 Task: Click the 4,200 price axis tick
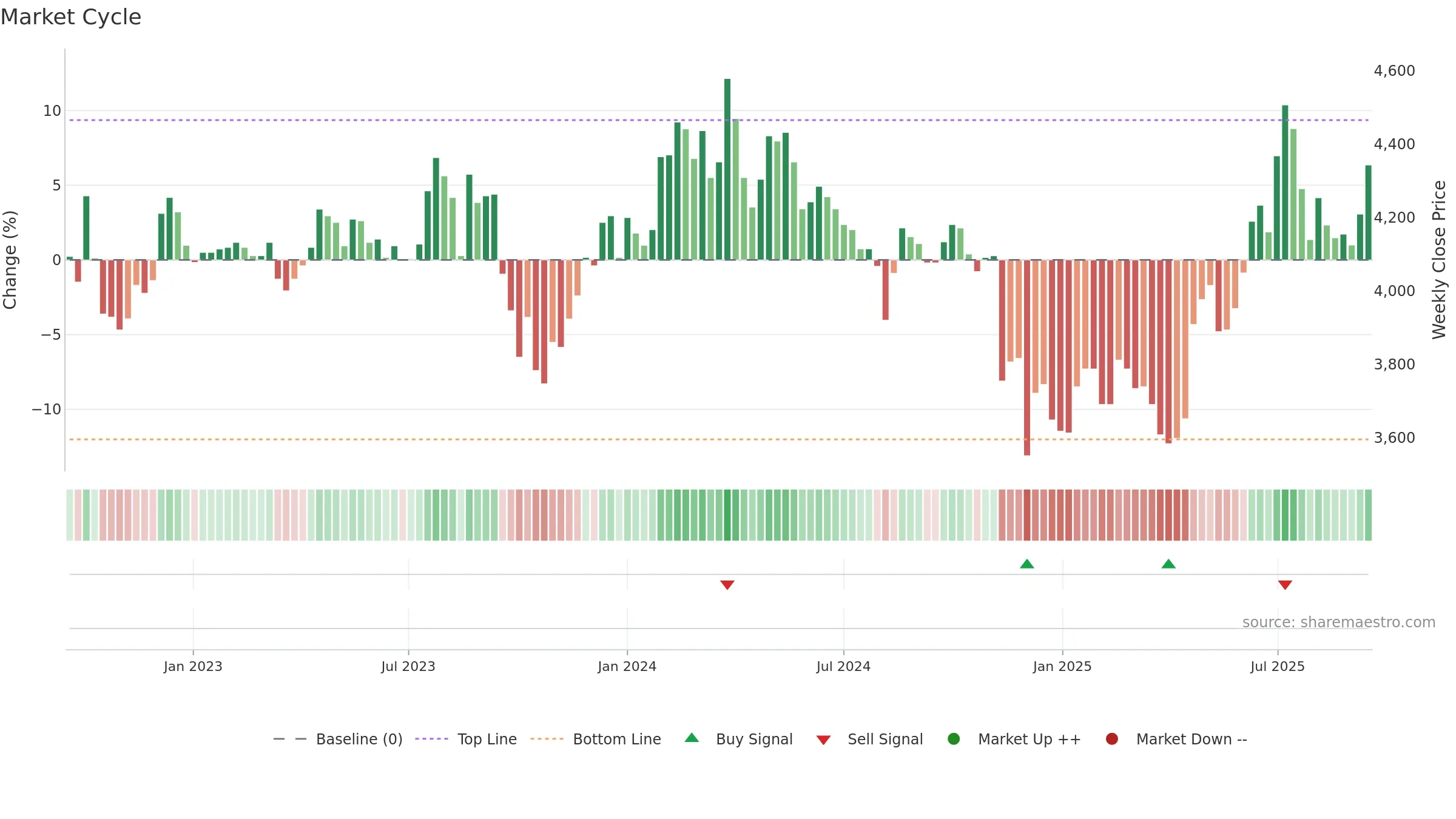(x=1394, y=218)
